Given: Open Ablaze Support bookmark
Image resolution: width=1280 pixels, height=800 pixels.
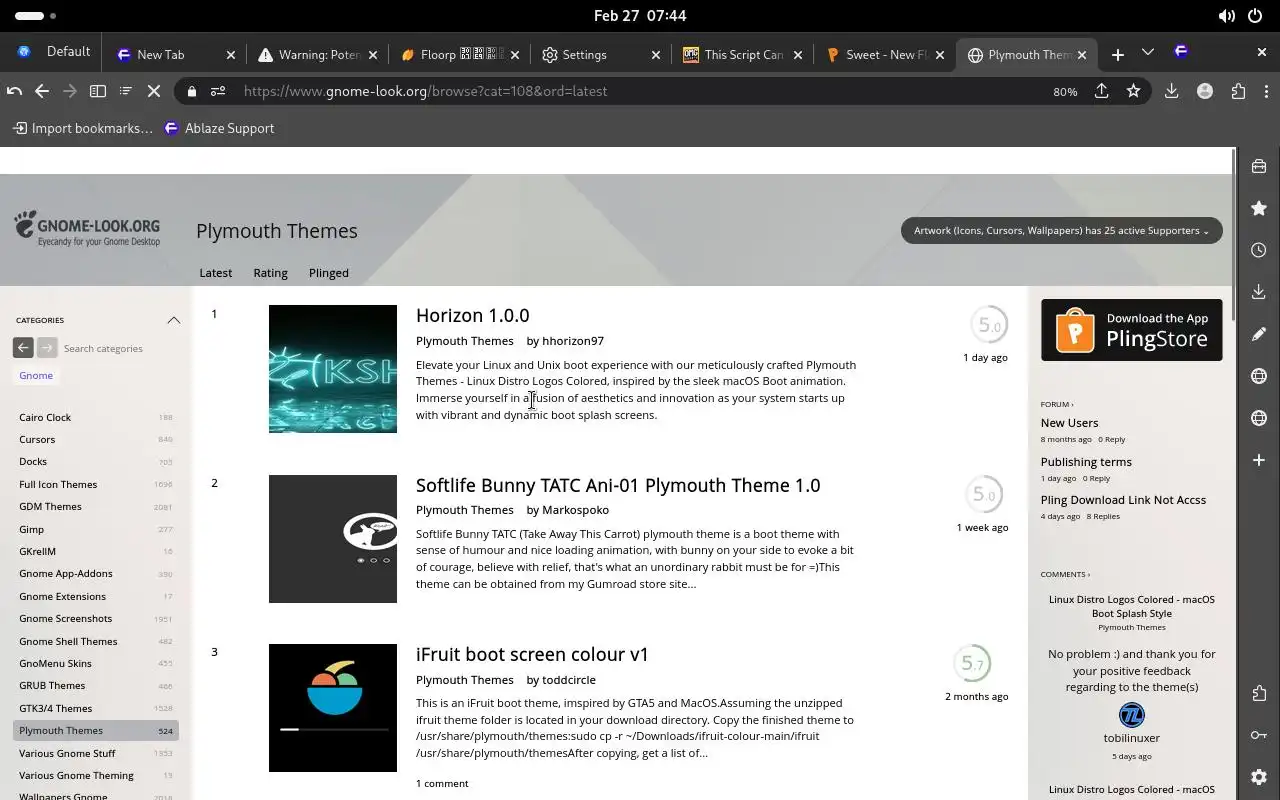Looking at the screenshot, I should click(x=219, y=128).
